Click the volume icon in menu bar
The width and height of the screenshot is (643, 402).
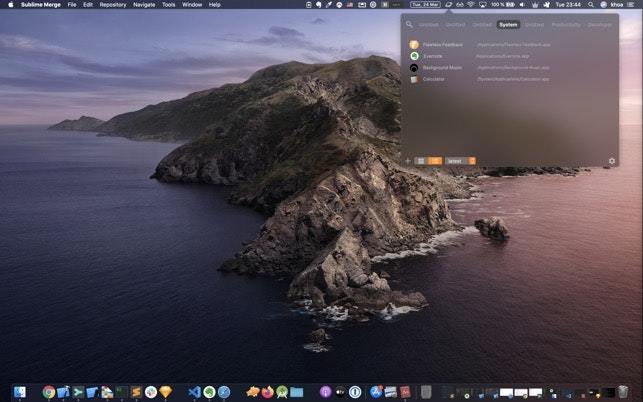[x=522, y=5]
